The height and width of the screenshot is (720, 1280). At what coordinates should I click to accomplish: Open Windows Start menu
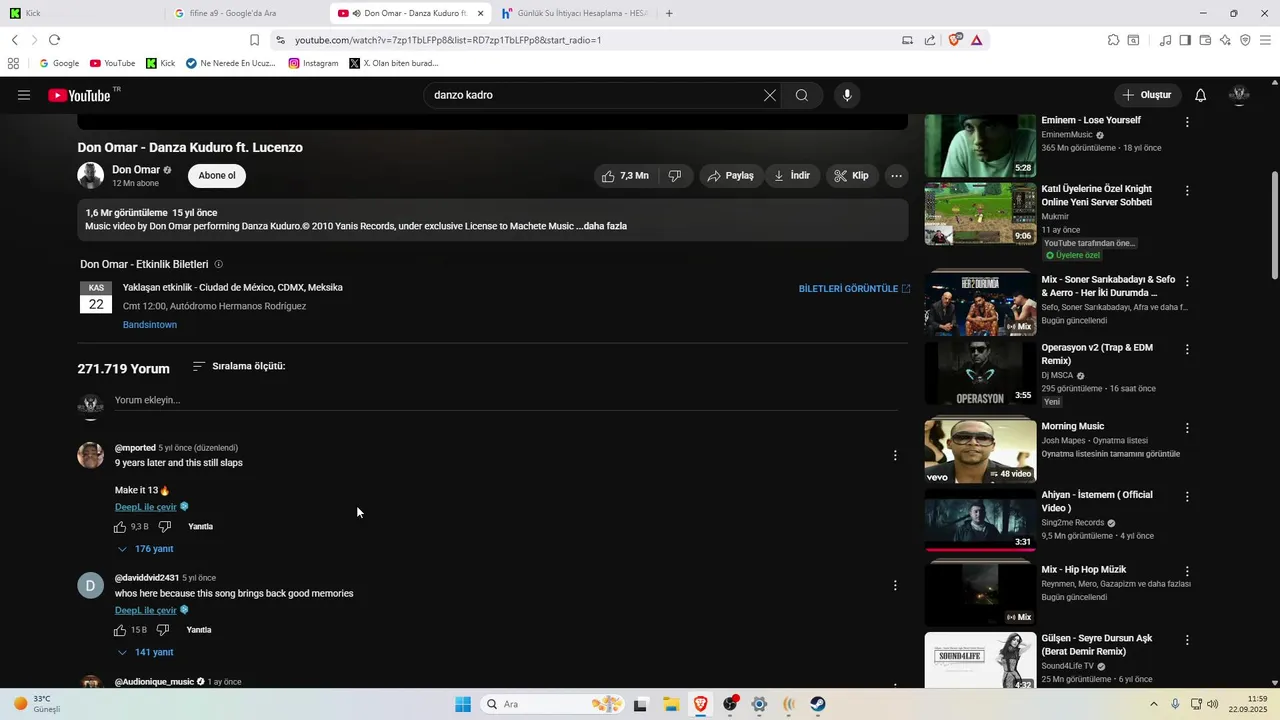coord(463,704)
